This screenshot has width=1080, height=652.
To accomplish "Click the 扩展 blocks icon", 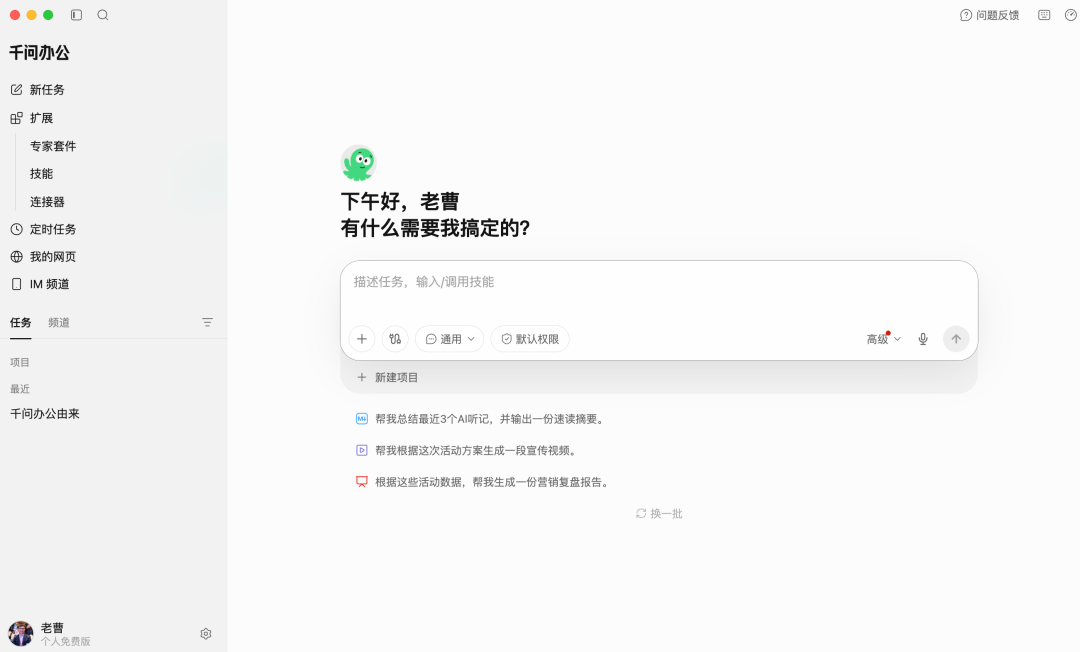I will (x=17, y=118).
